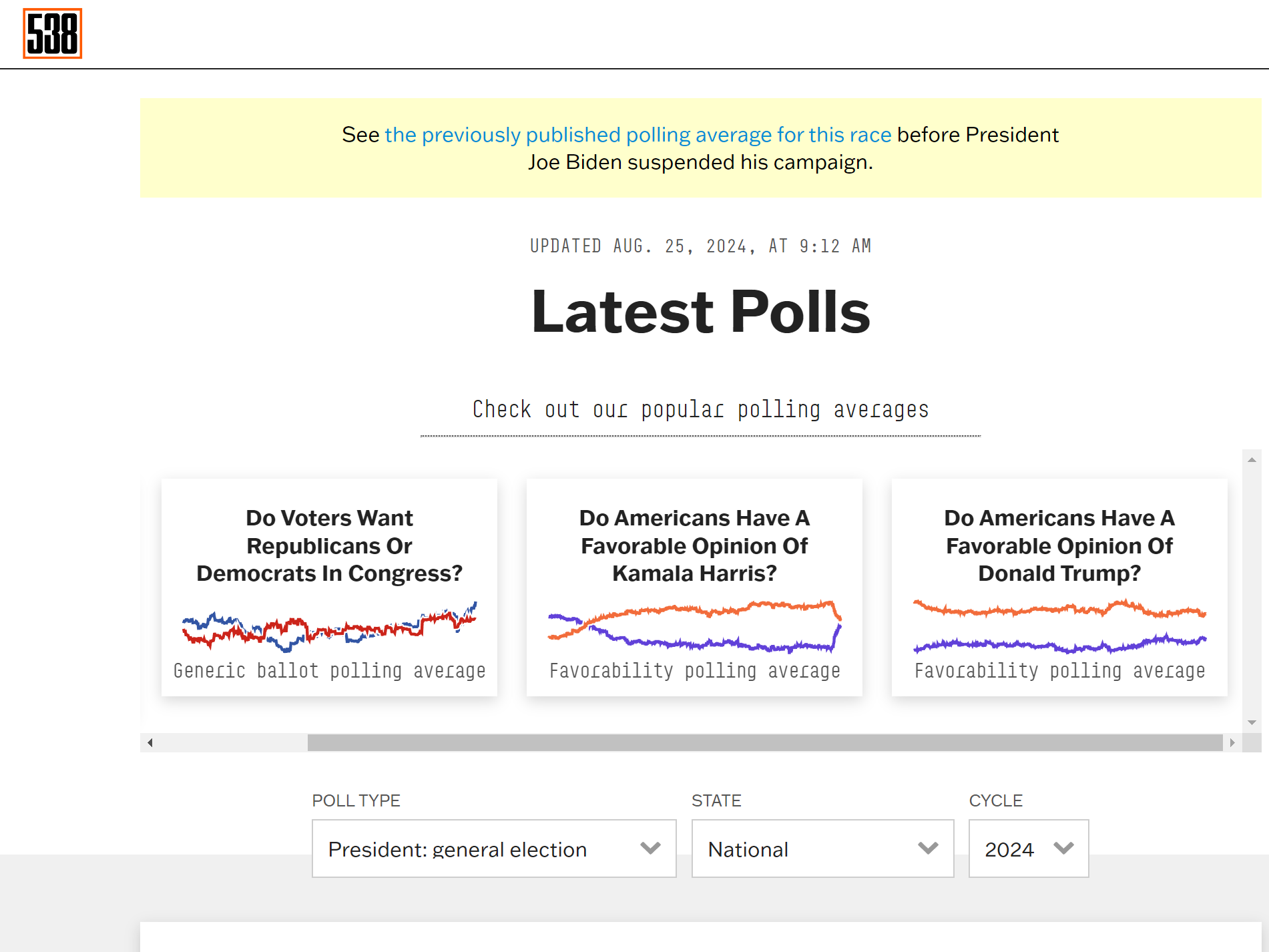Click the Kamala Harris favorability chart thumbnail

pyautogui.click(x=694, y=627)
